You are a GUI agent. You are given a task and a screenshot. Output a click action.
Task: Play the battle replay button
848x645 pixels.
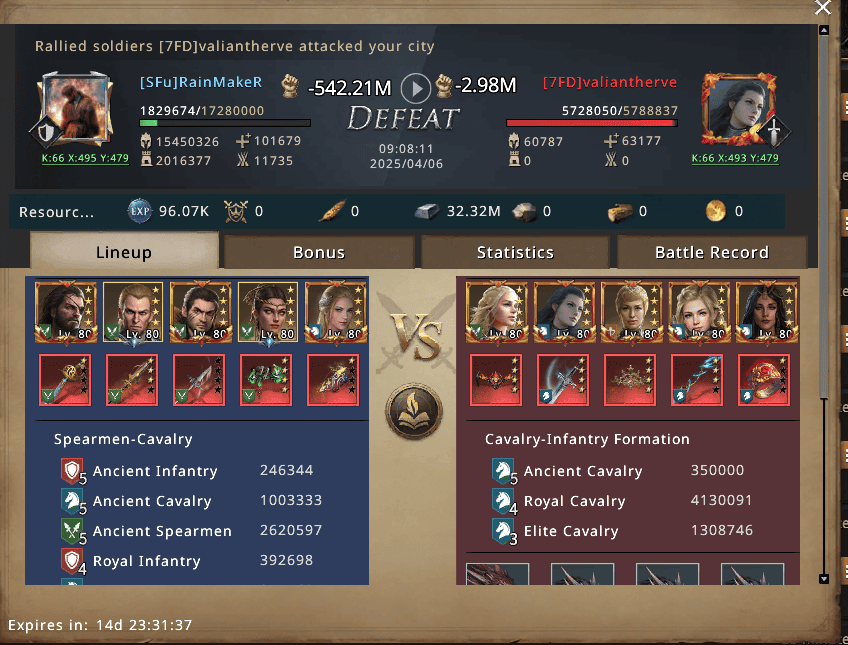[415, 88]
